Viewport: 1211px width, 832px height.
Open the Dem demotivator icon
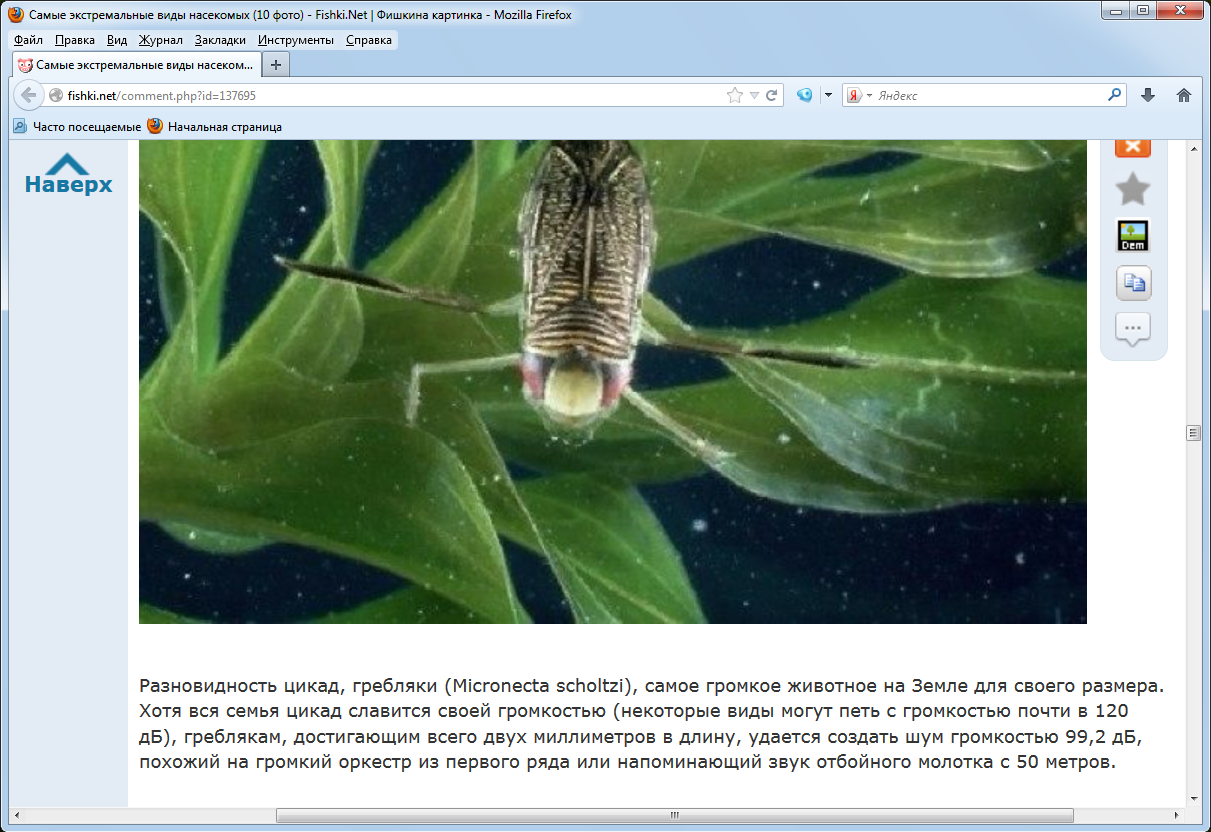(1132, 235)
